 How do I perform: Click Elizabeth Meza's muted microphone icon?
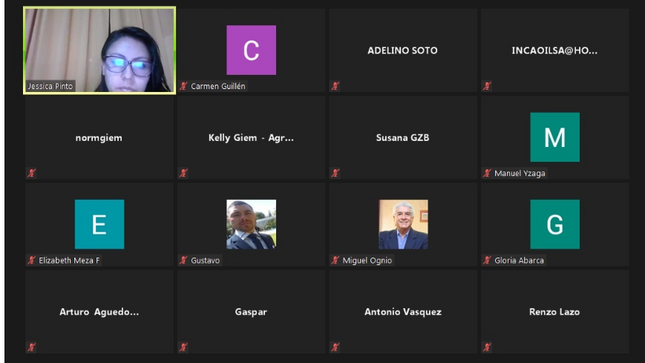[32, 260]
